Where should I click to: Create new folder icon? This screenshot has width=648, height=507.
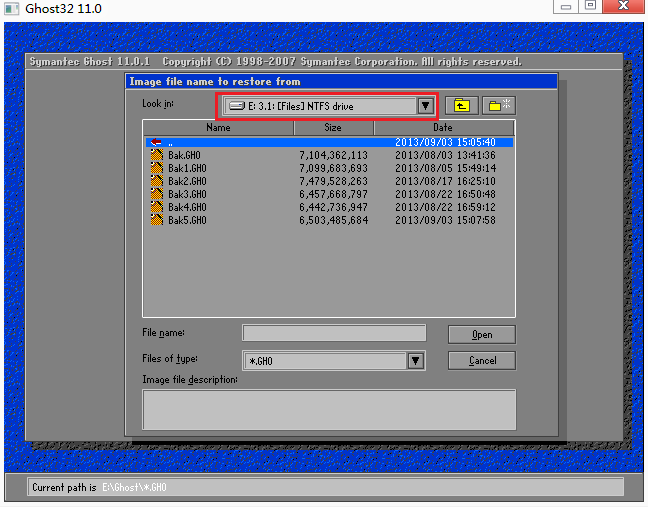(x=499, y=106)
